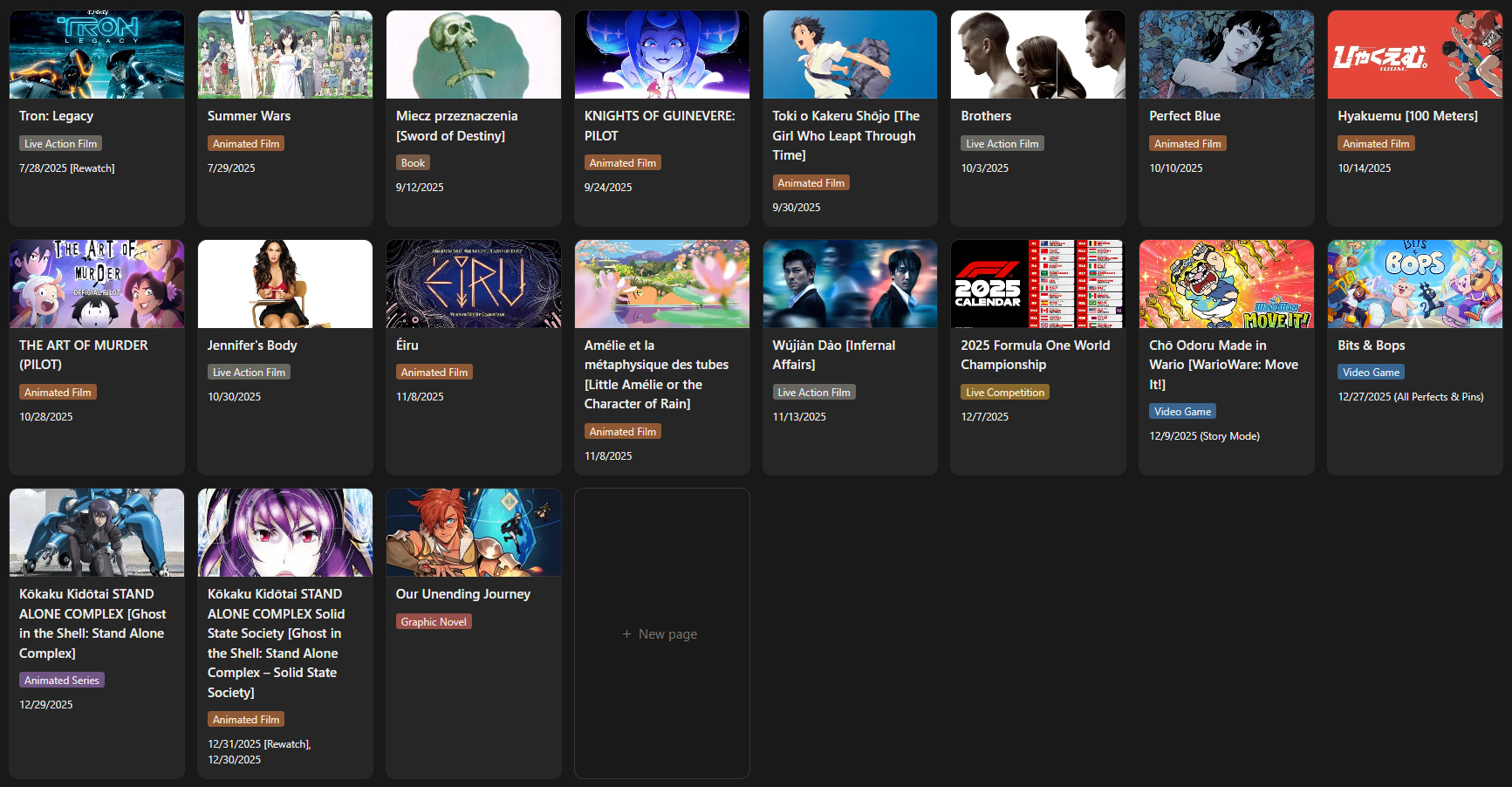The image size is (1512, 787).
Task: Select the Video Game tag under WarioWare
Action: (1182, 412)
